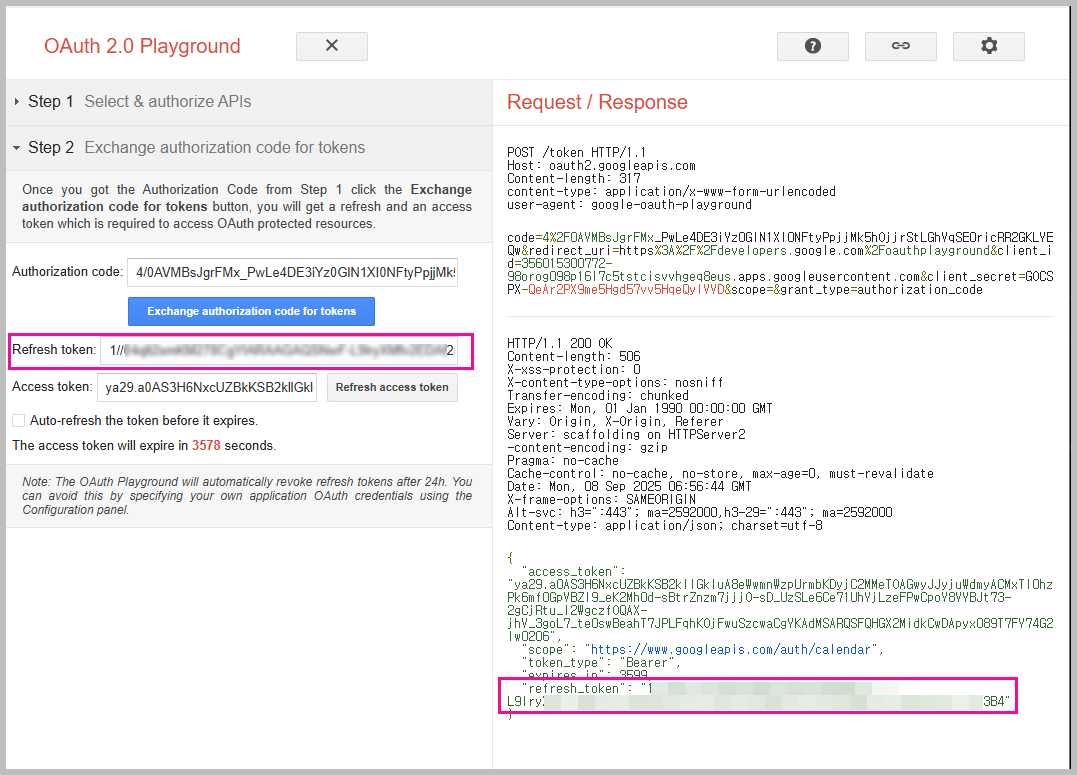The height and width of the screenshot is (775, 1077).
Task: Click the 3578 seconds expiry countdown
Action: point(206,446)
